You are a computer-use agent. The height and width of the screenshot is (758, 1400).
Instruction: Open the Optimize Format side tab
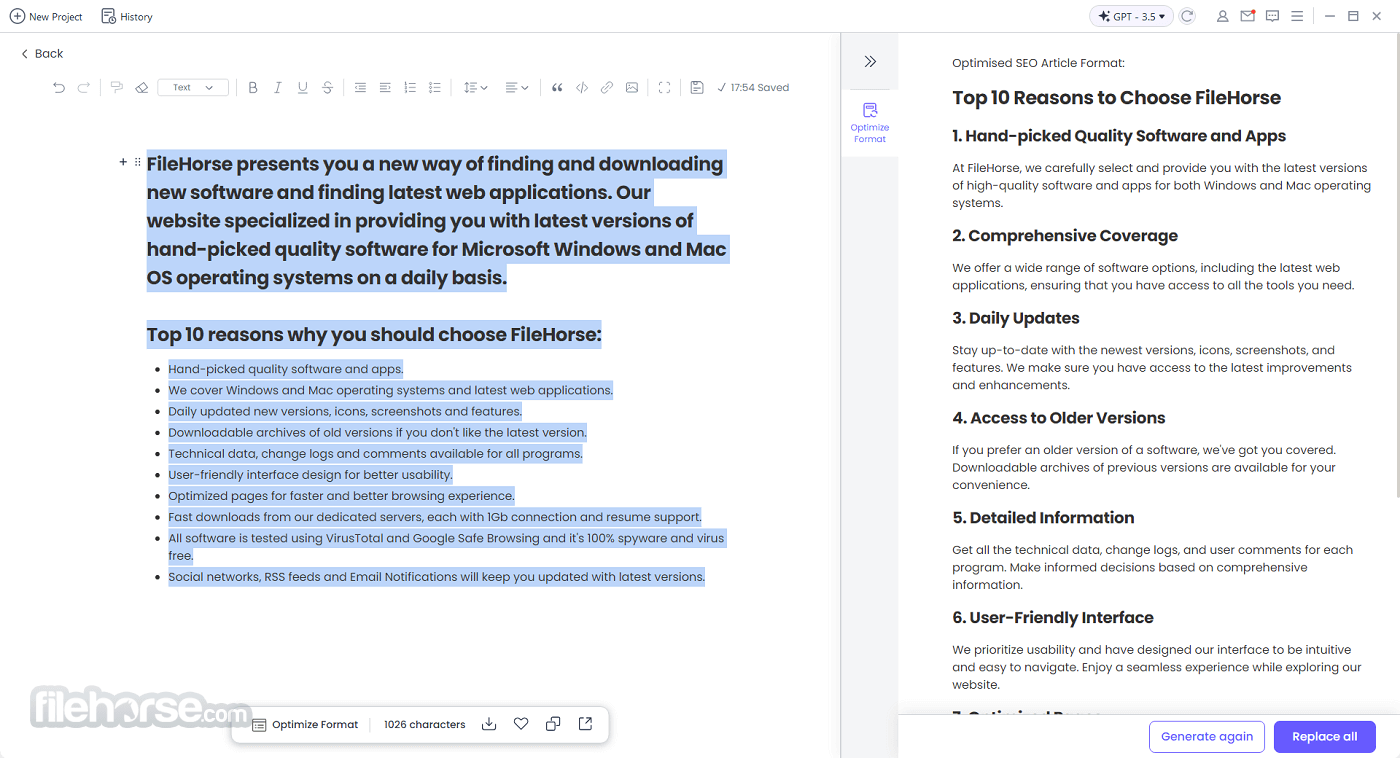click(x=870, y=122)
